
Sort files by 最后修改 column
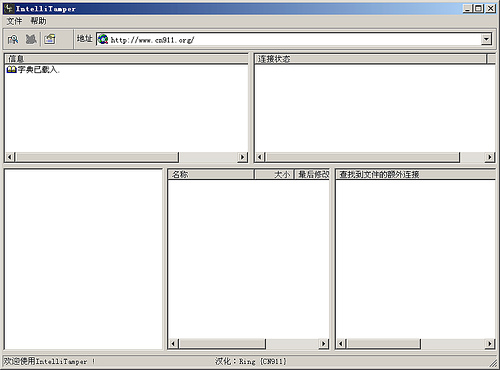coord(312,174)
